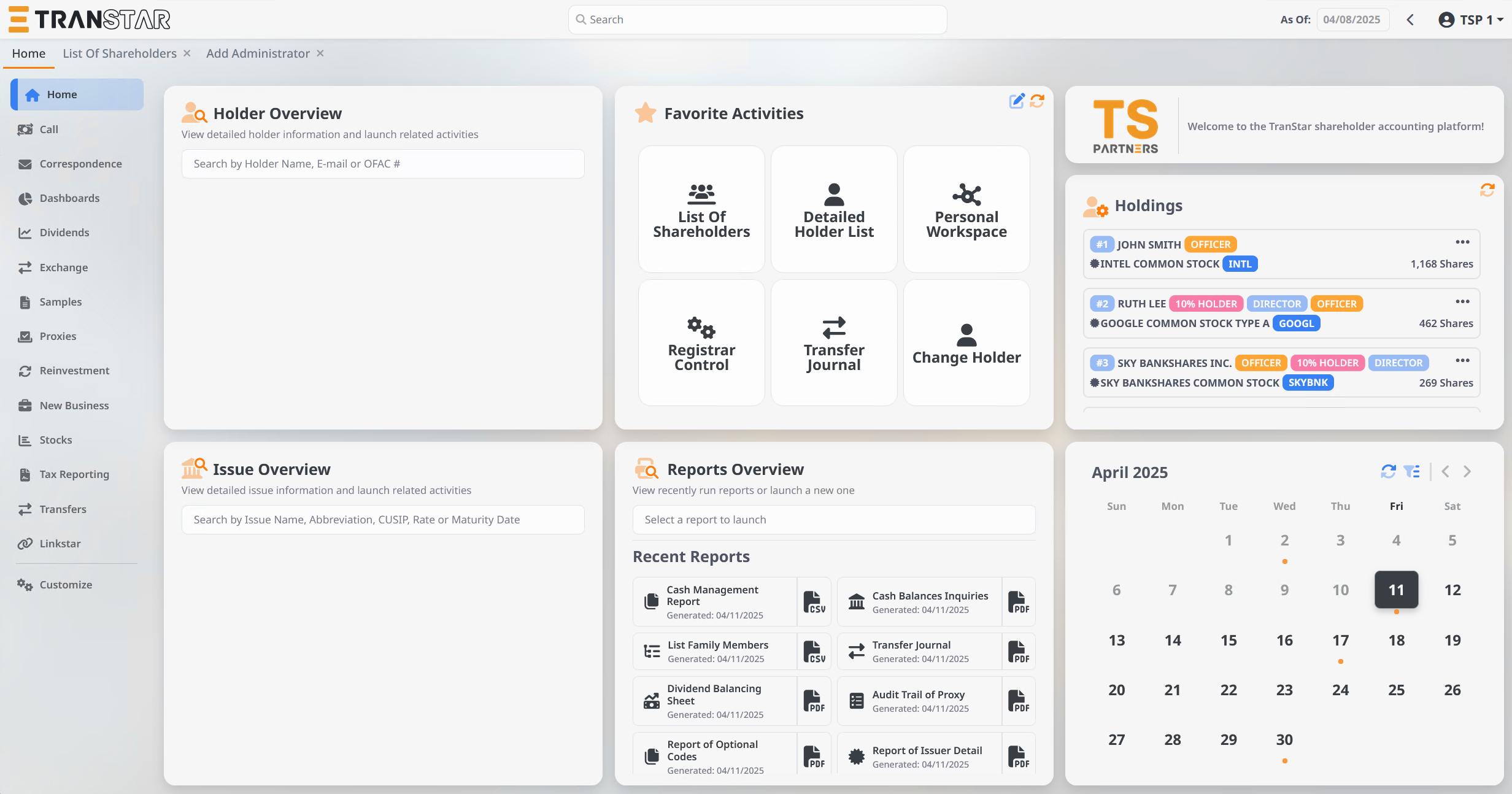Open Registrar Control tile
This screenshot has height=794, width=1512.
[701, 342]
